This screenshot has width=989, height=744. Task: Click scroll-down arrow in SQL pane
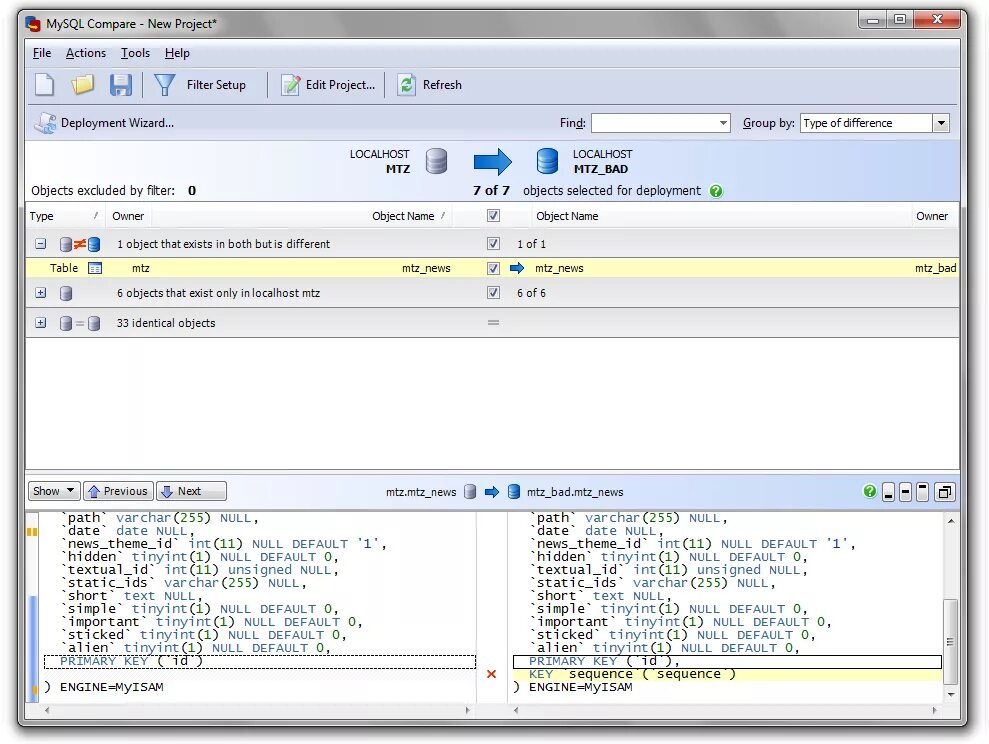[x=951, y=694]
